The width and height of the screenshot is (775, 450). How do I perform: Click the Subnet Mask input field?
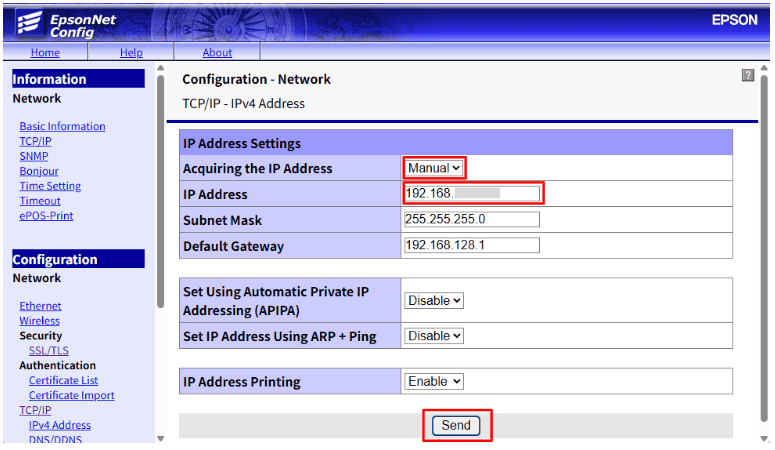coord(471,219)
